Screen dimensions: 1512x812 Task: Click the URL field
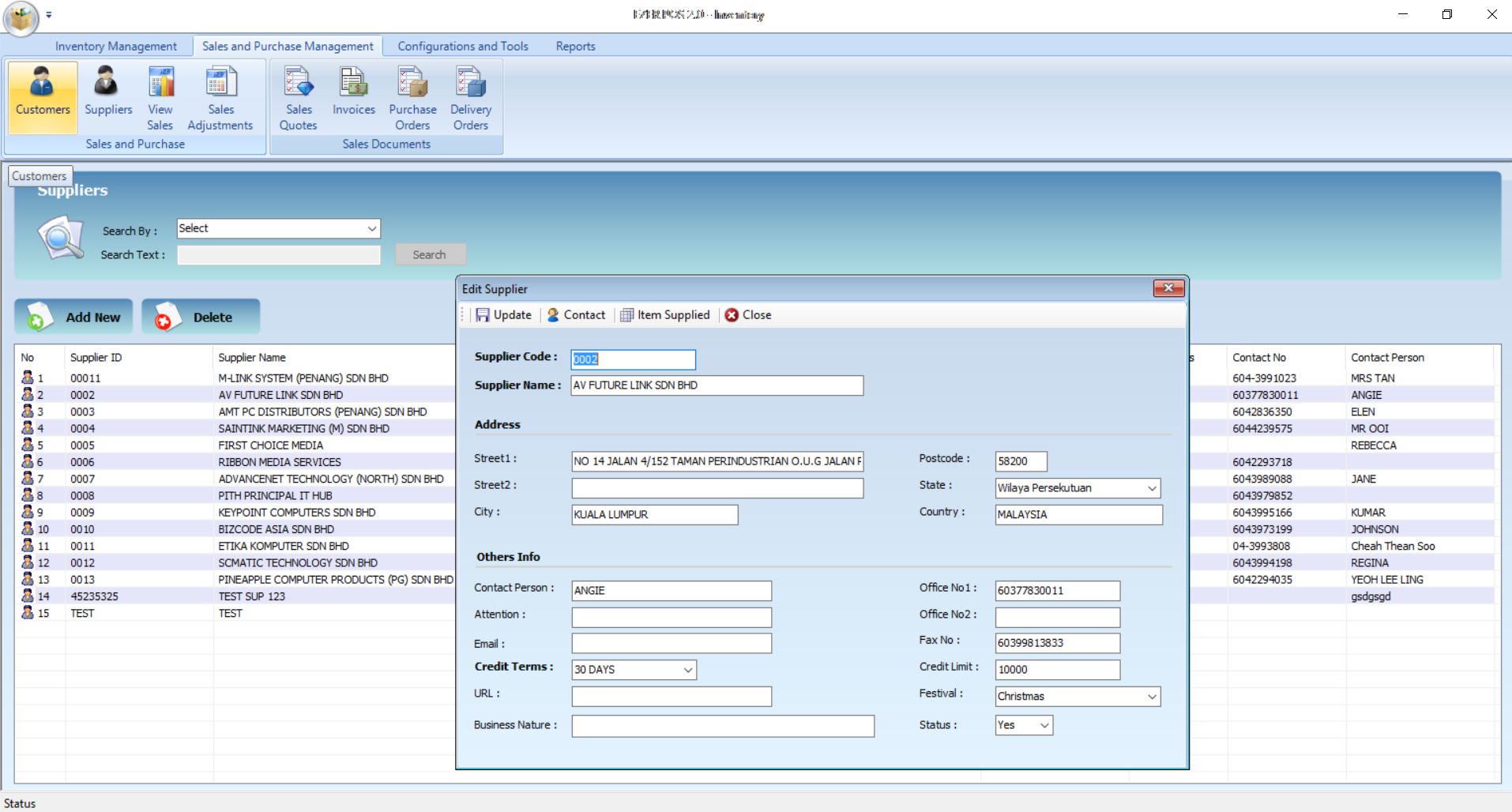(671, 696)
